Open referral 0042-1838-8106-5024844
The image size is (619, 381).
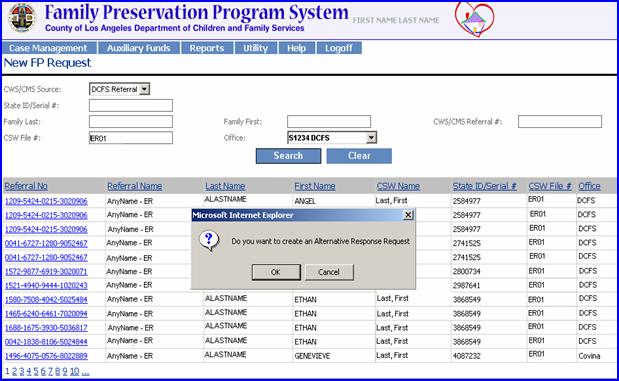coord(46,342)
